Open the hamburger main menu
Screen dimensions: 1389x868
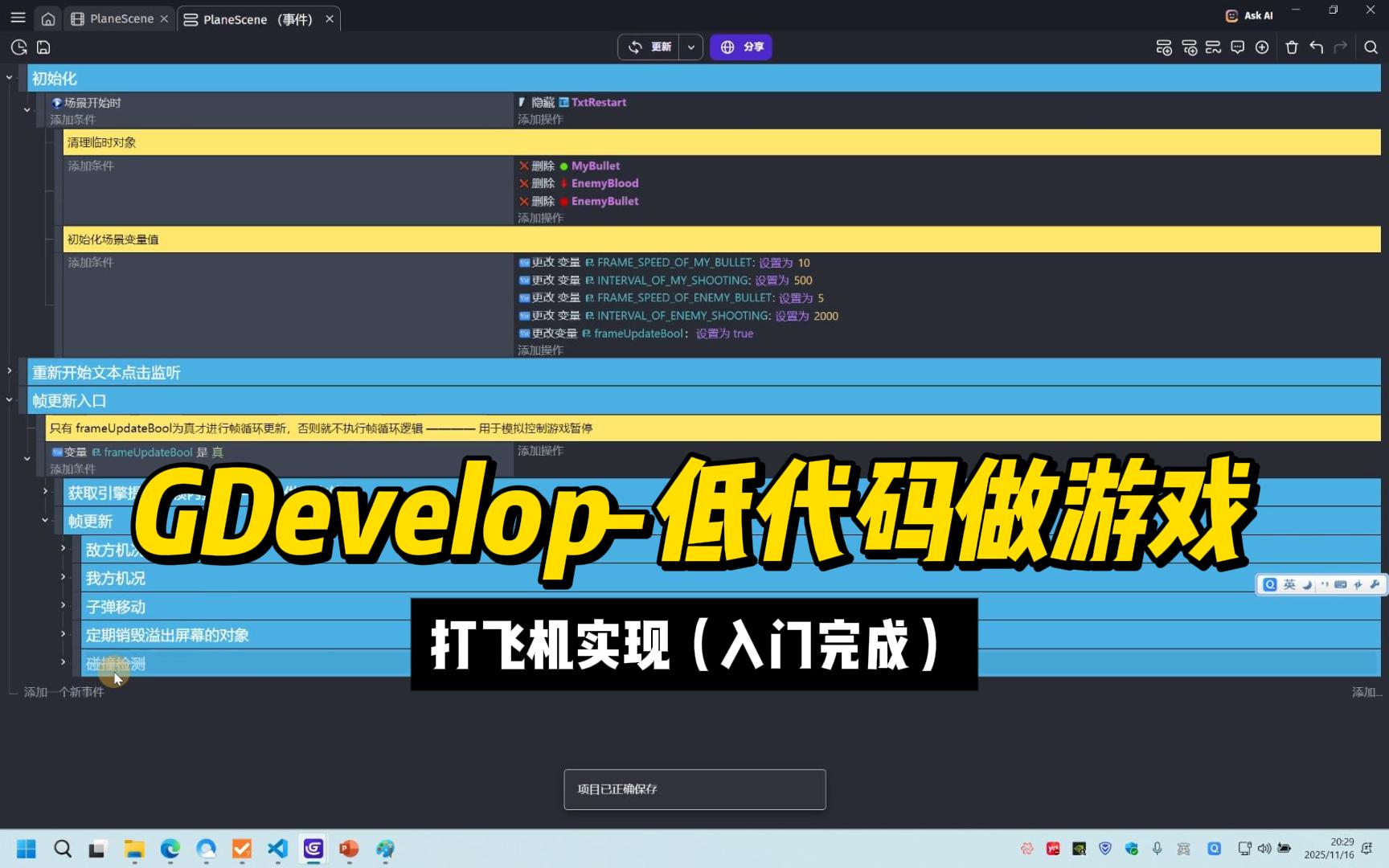18,18
